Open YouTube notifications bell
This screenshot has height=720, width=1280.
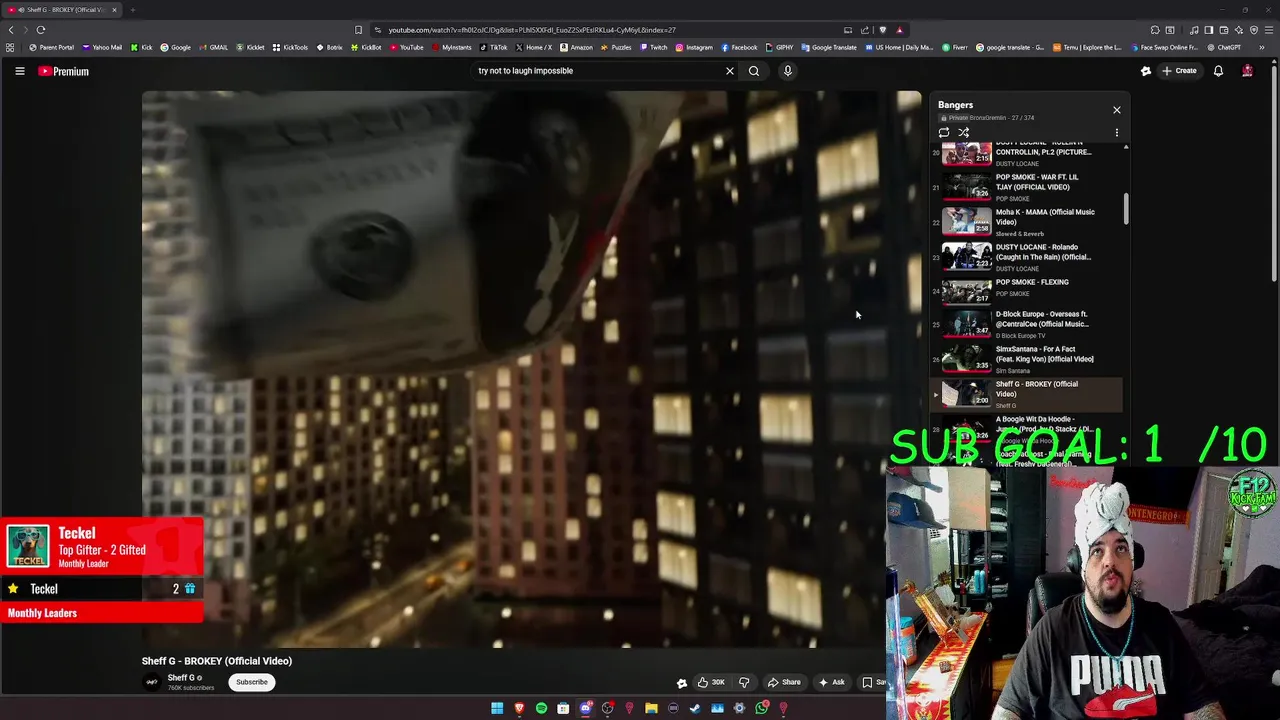(1218, 71)
